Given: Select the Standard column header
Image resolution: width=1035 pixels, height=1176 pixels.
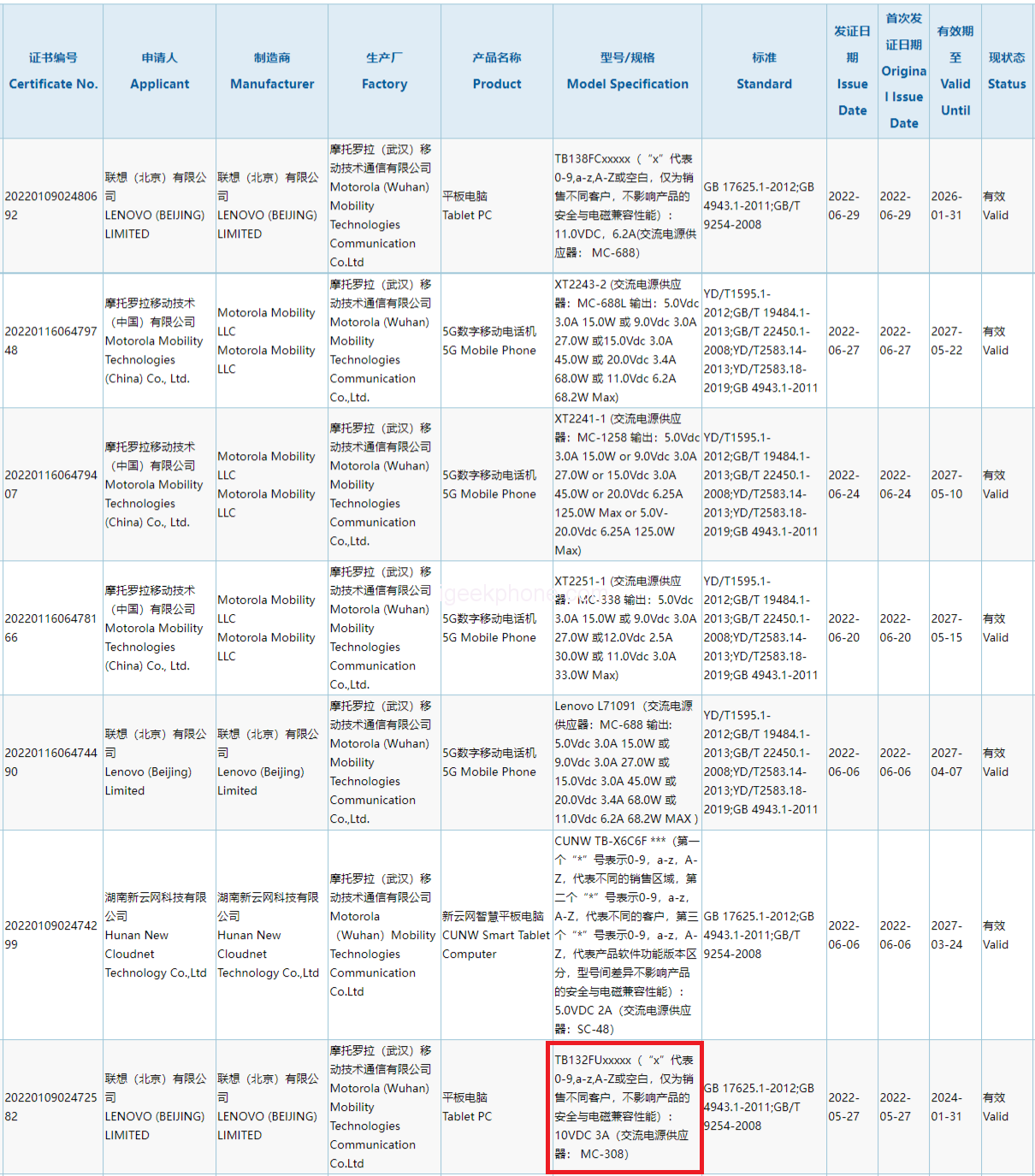Looking at the screenshot, I should [764, 71].
